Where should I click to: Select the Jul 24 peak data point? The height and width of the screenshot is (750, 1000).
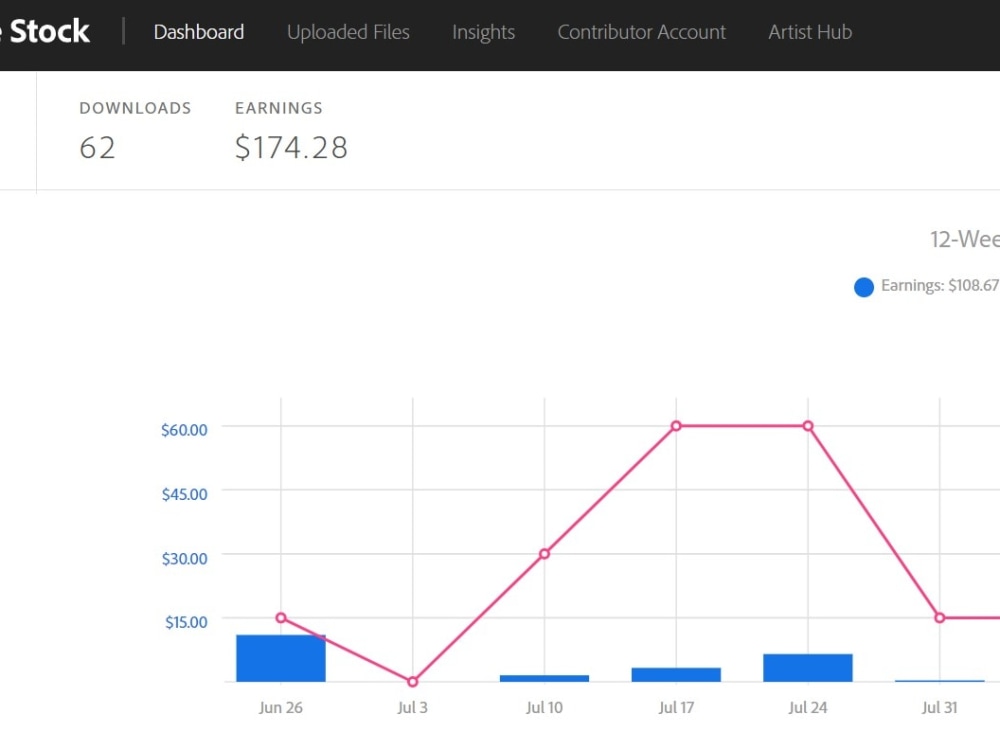click(807, 425)
